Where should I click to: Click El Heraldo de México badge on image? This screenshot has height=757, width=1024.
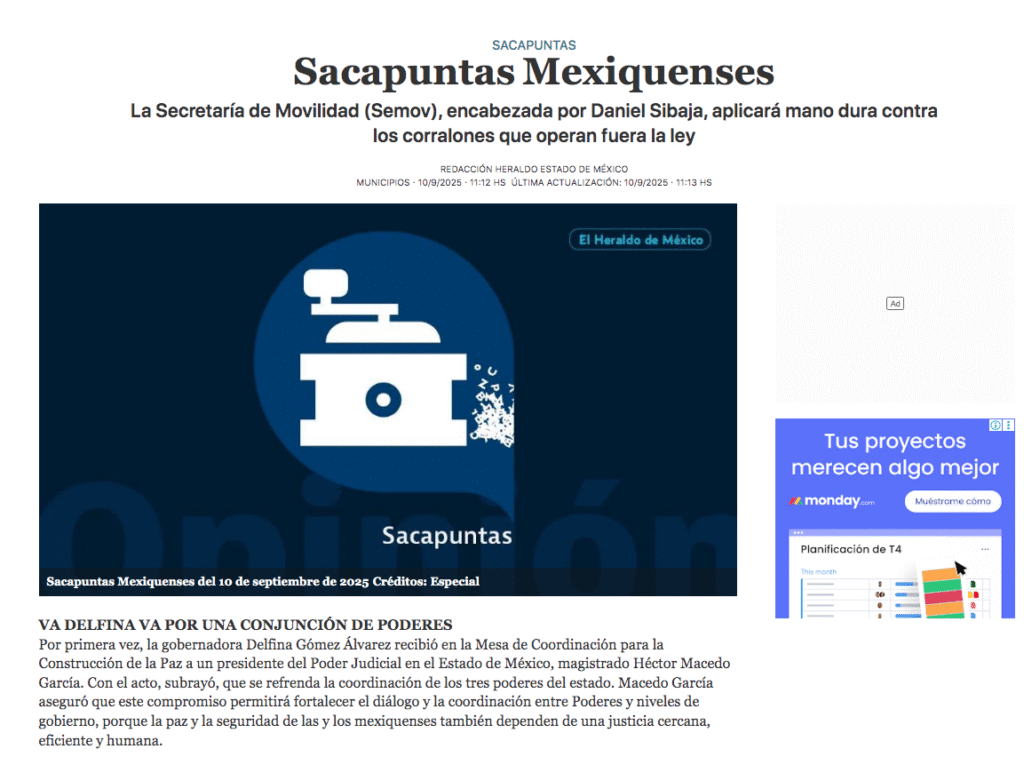[640, 240]
